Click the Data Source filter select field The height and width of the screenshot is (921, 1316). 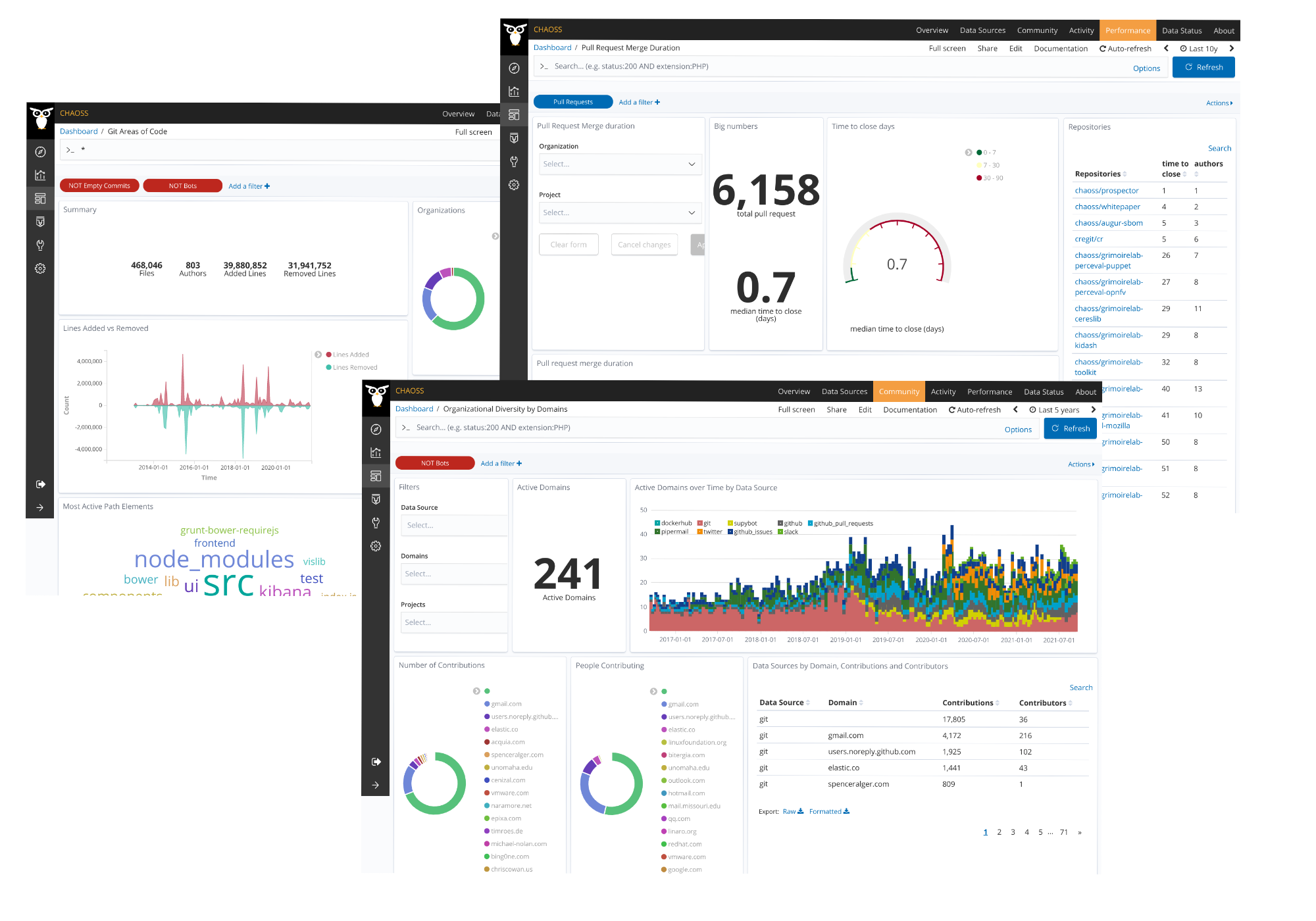point(453,525)
